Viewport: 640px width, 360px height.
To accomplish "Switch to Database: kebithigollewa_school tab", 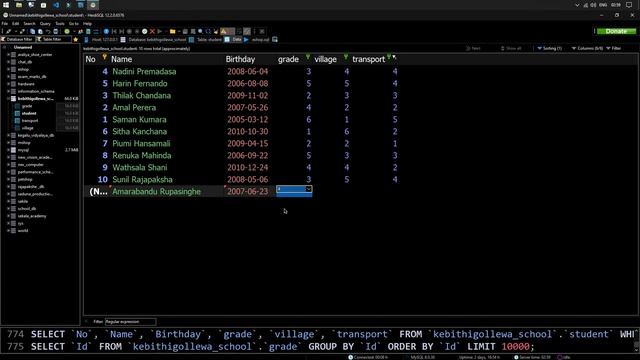I will tap(153, 40).
